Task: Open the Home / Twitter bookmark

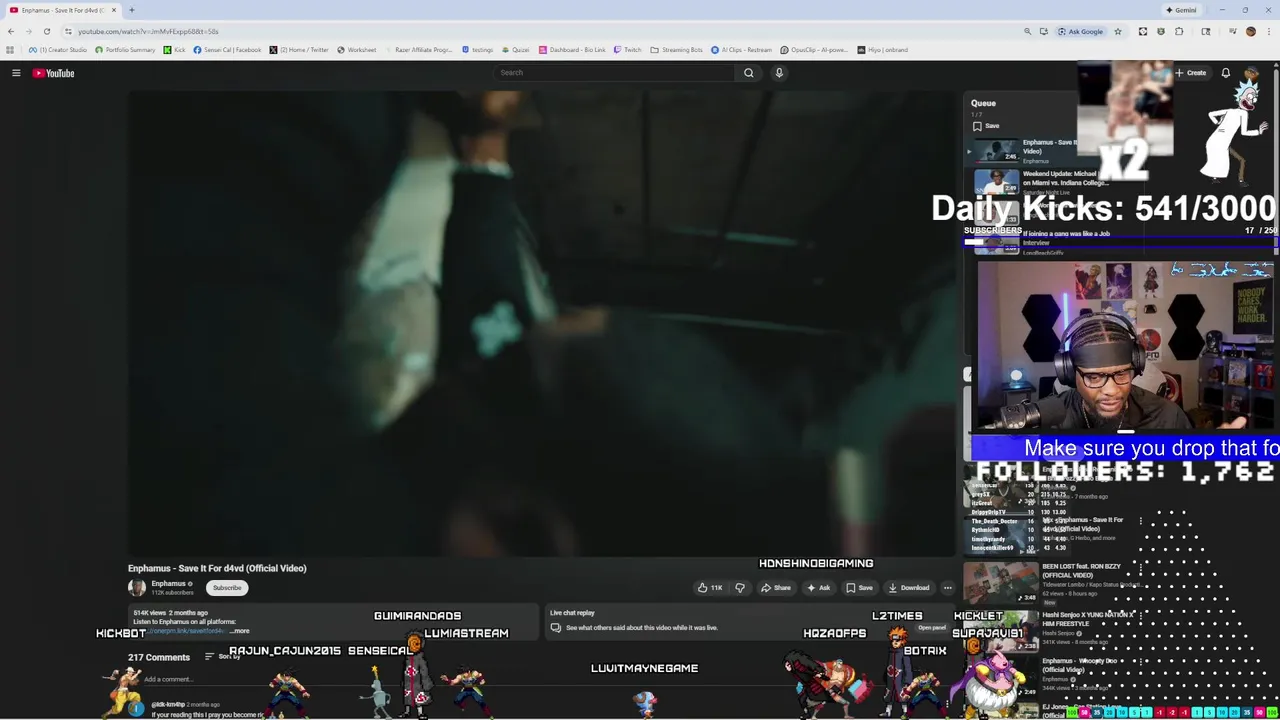Action: tap(299, 50)
